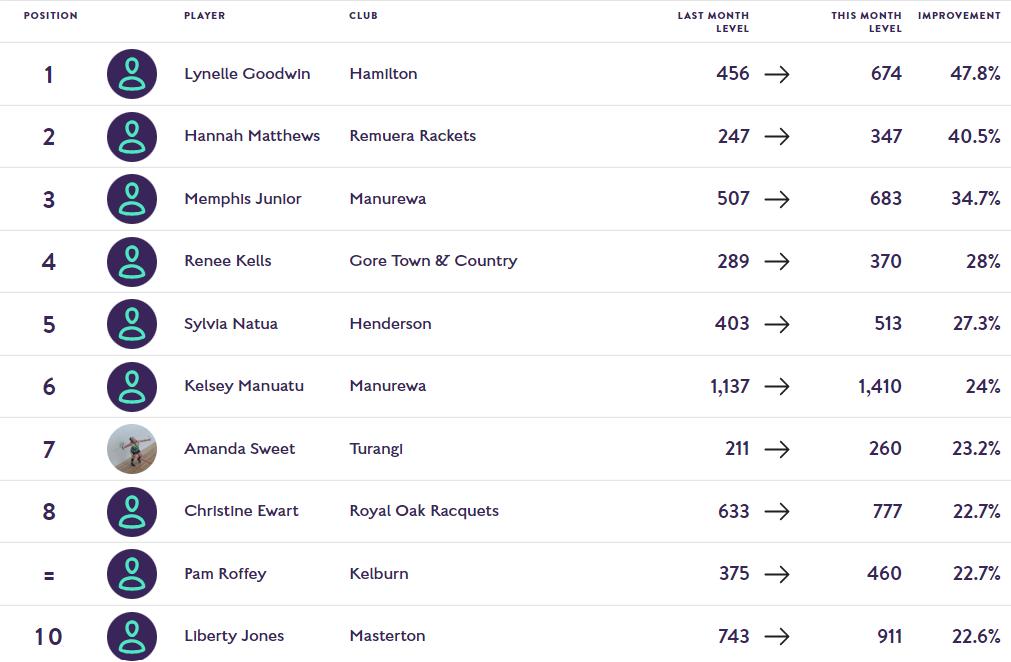Open Kelsey Manuatu's player profile name
Screen dimensions: 1011x662
tap(244, 386)
